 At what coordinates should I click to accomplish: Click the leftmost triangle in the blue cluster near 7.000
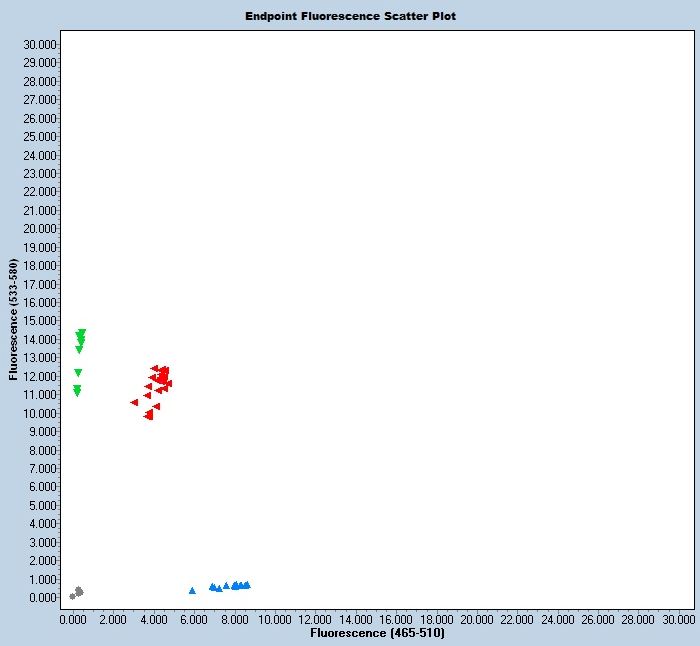pos(212,587)
